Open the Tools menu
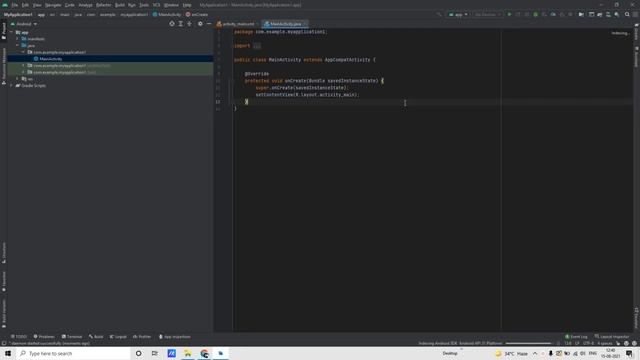 [x=144, y=5]
